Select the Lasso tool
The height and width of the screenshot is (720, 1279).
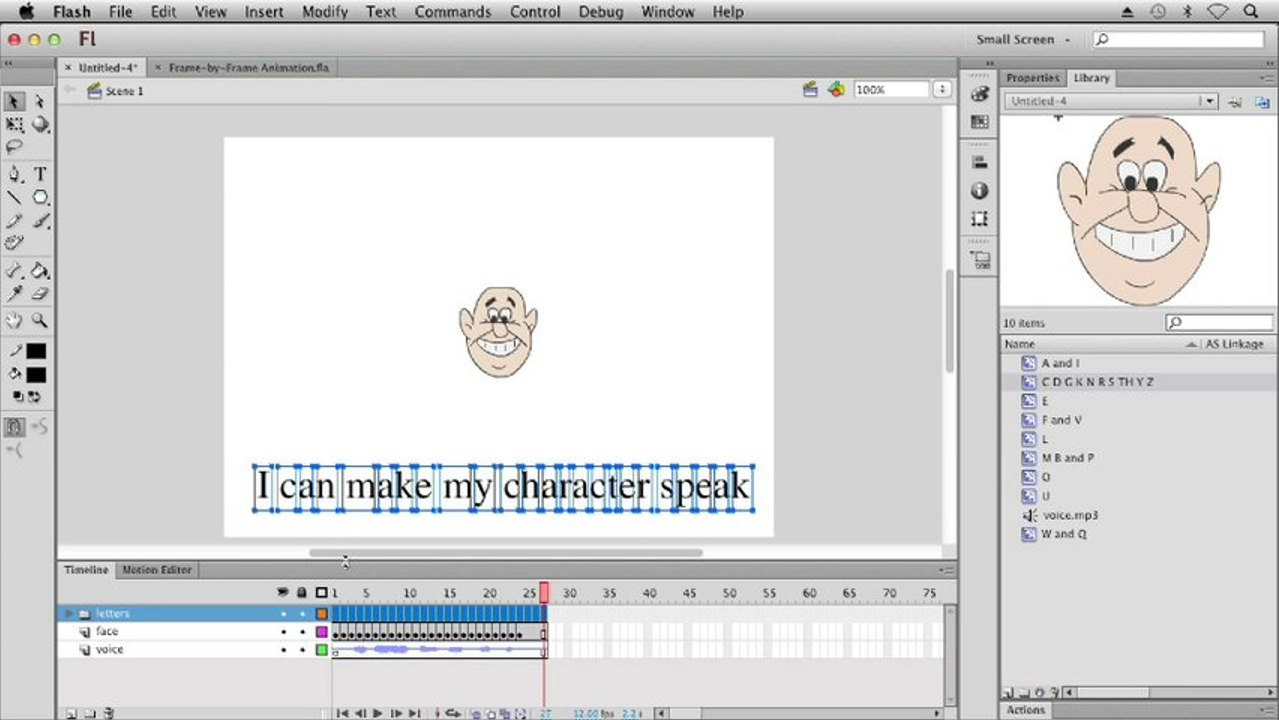coord(14,146)
